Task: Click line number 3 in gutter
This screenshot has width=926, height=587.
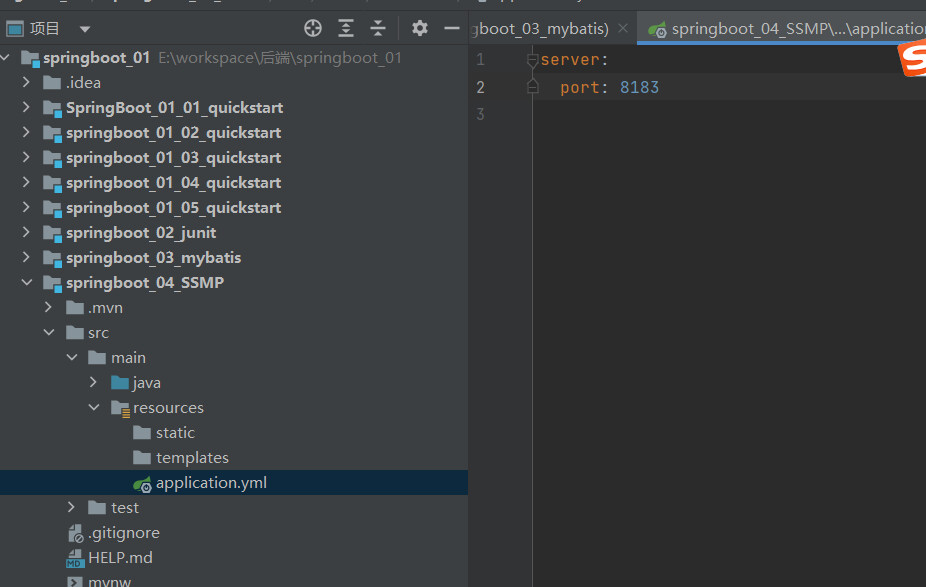Action: pos(480,114)
